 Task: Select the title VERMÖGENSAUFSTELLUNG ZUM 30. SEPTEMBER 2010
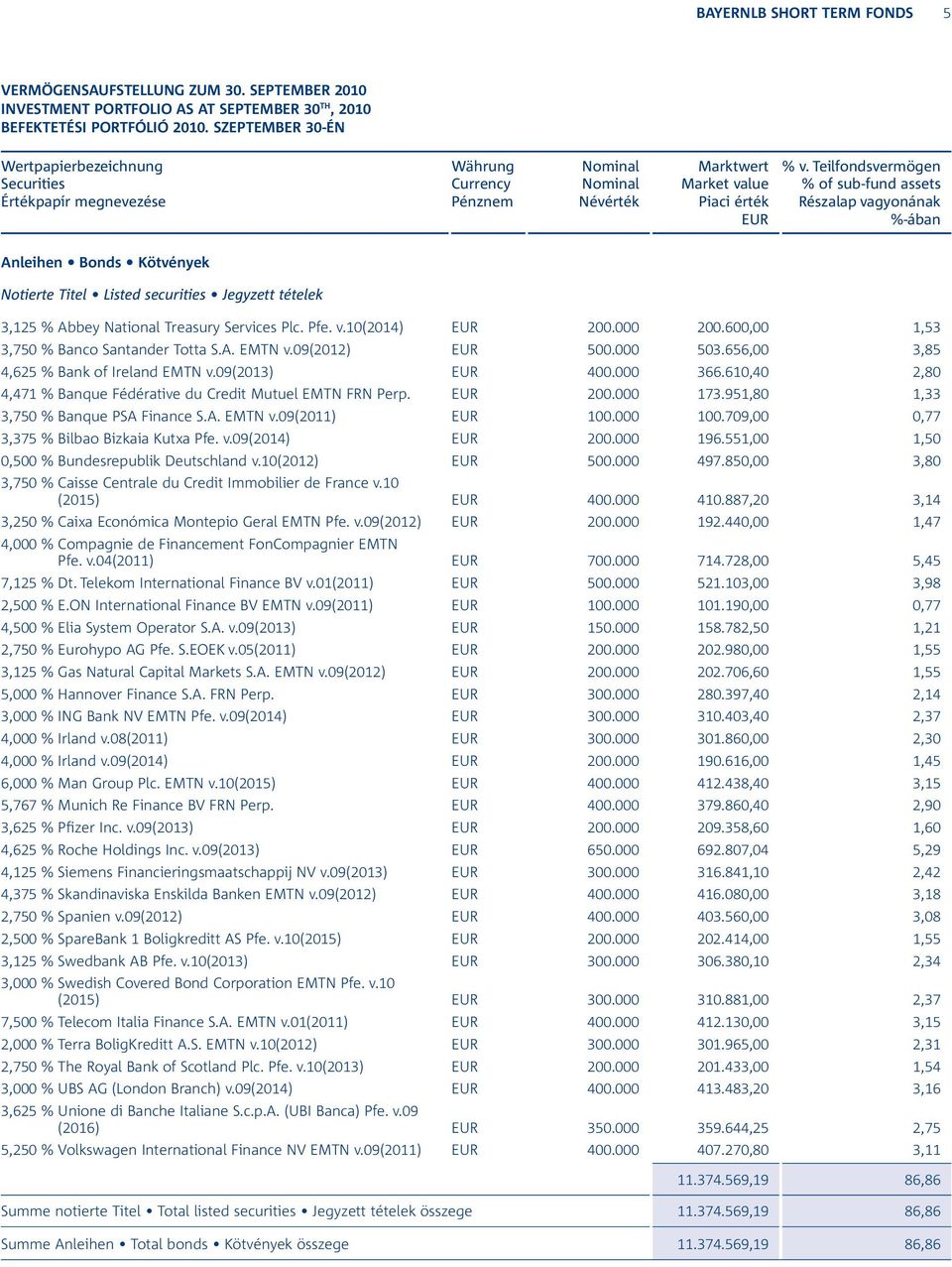(x=183, y=90)
